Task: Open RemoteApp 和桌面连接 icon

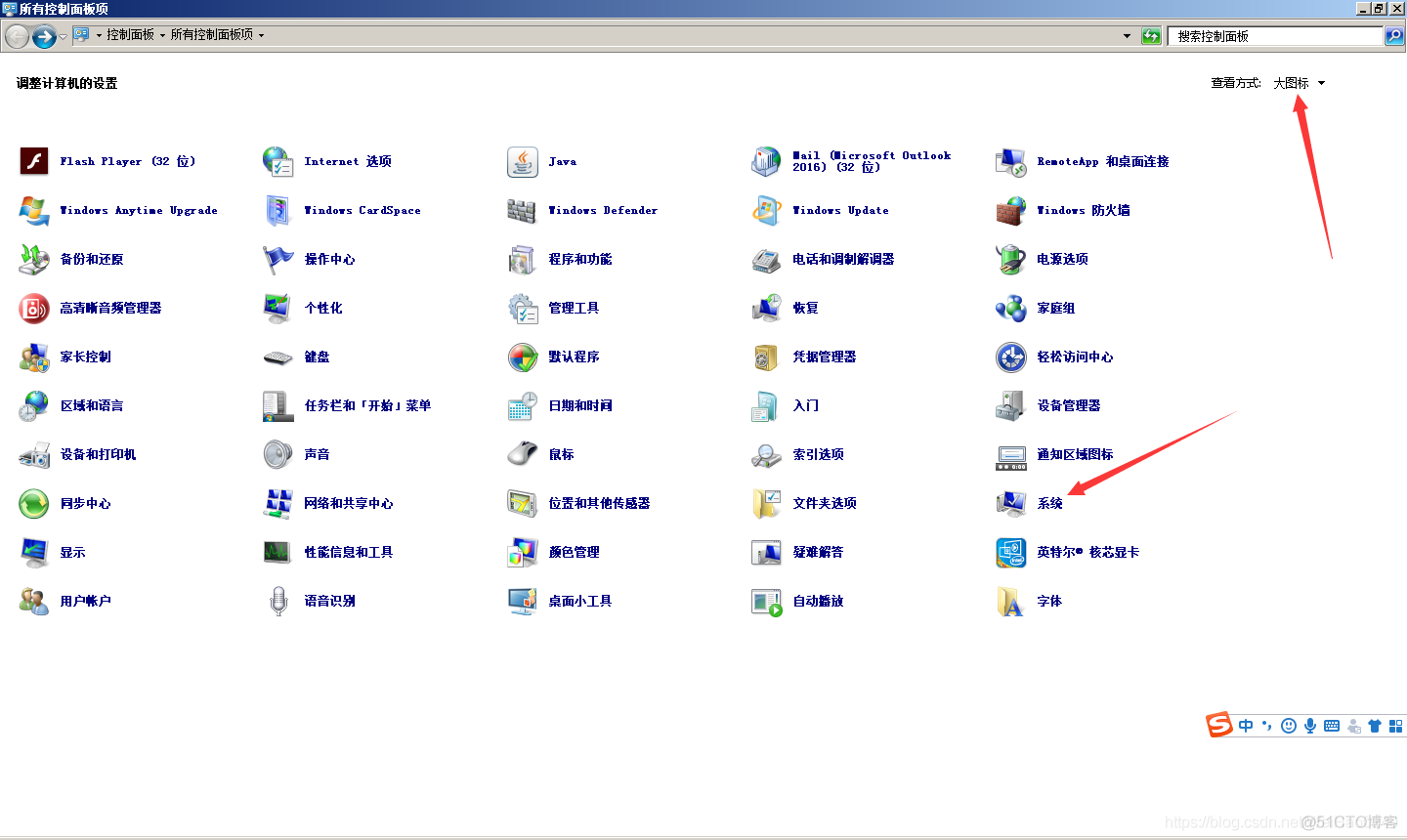Action: pyautogui.click(x=1011, y=161)
